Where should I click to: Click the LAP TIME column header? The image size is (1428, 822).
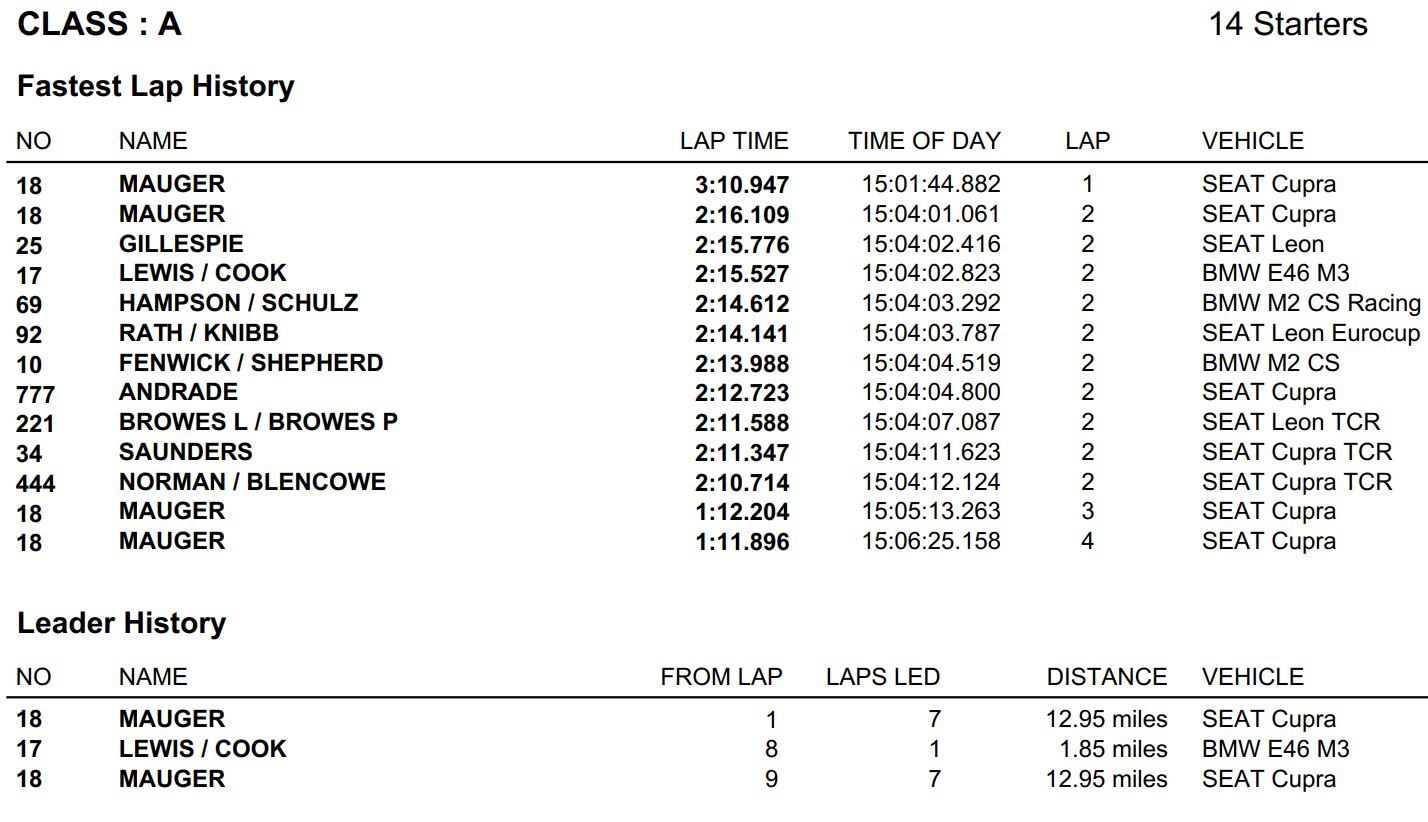coord(734,141)
